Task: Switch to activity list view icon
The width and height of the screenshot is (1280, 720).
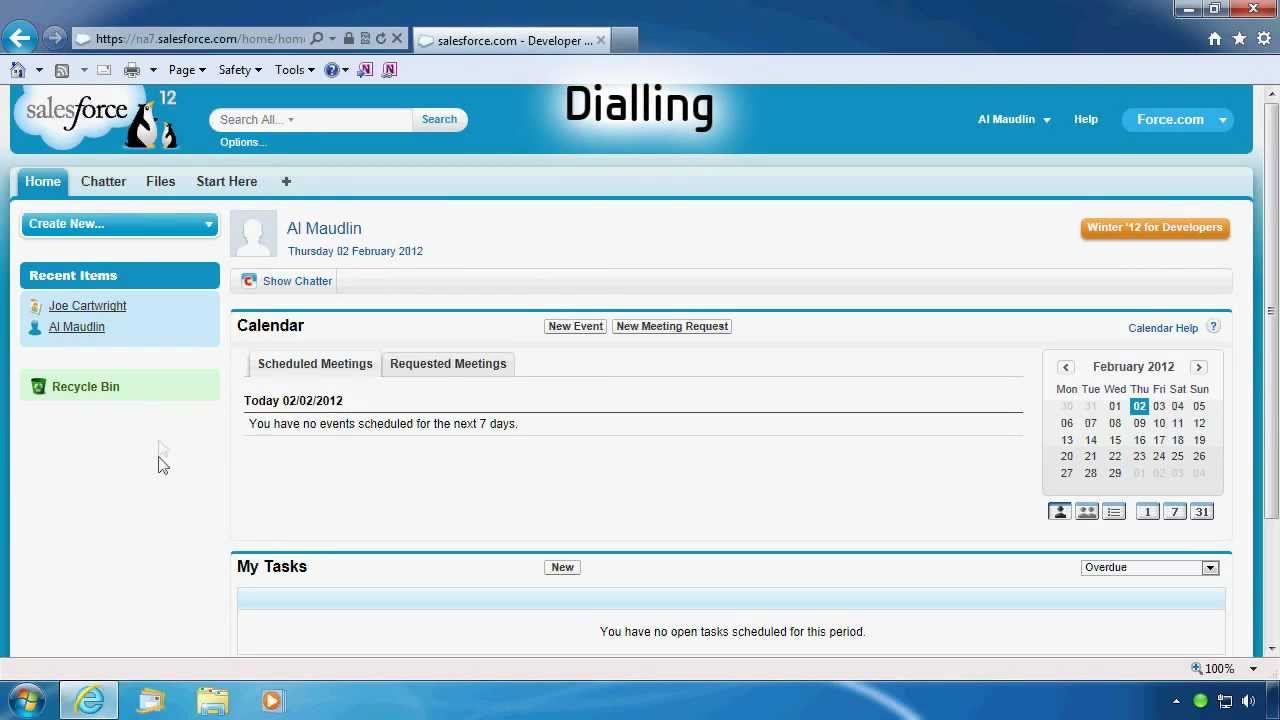Action: coord(1114,512)
